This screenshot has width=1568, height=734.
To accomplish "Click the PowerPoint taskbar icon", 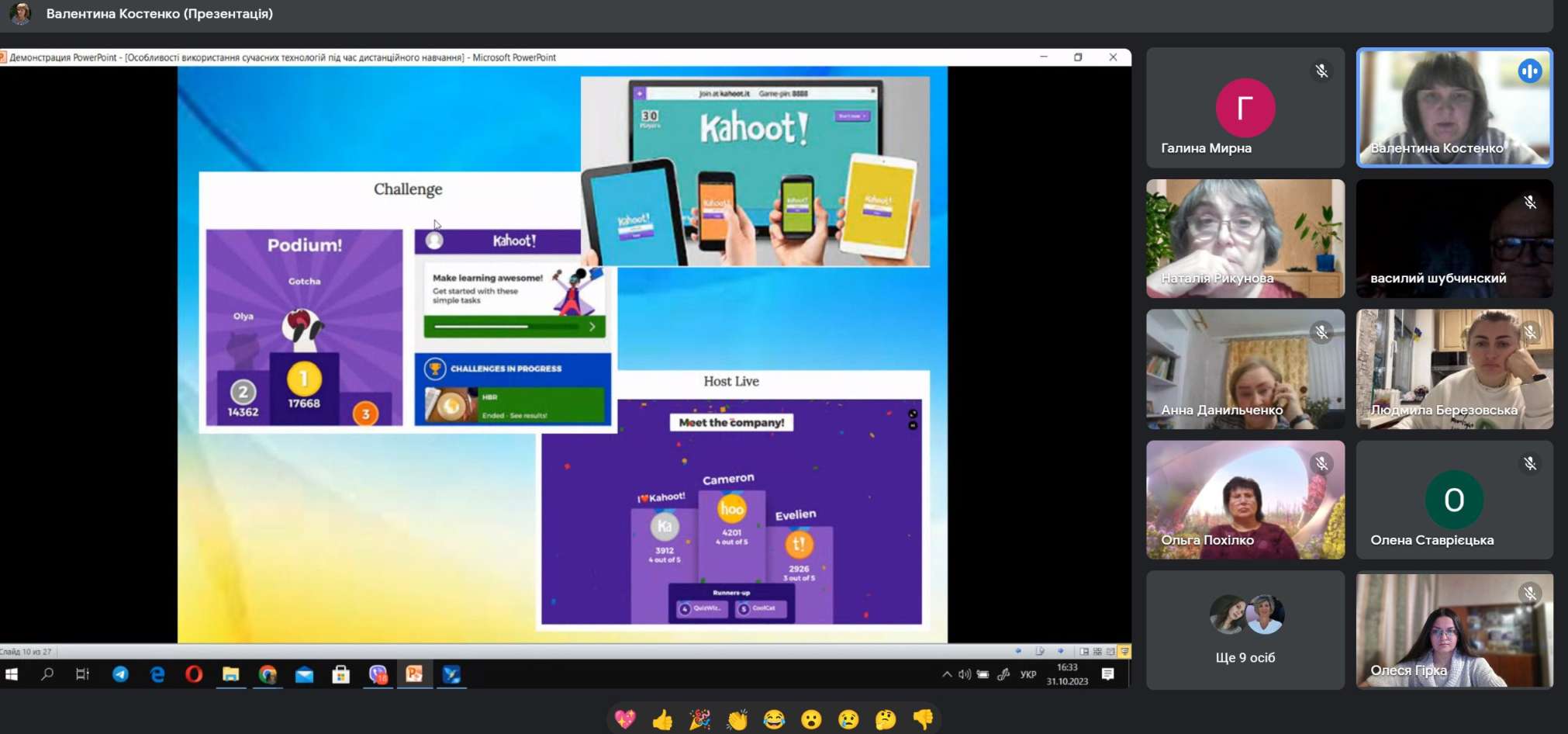I will pos(415,674).
